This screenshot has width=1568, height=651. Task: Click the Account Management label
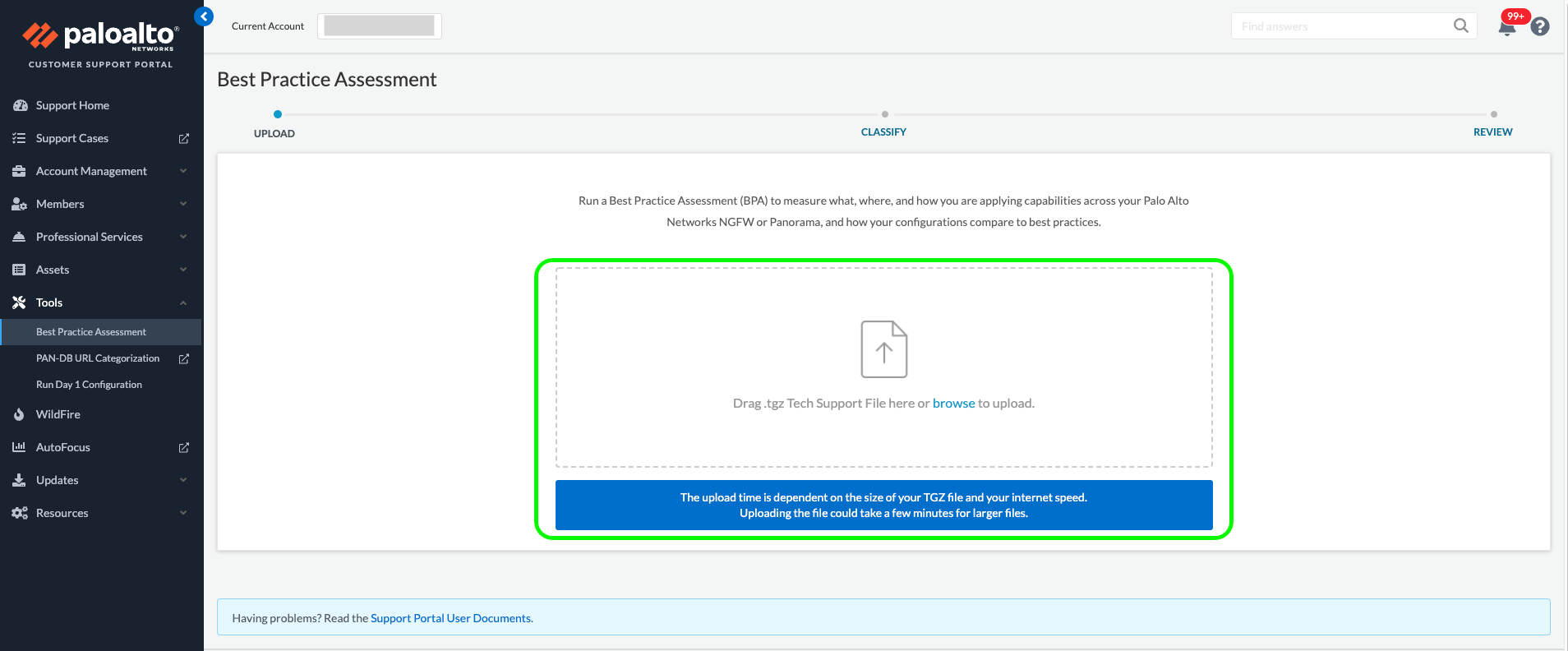(91, 171)
